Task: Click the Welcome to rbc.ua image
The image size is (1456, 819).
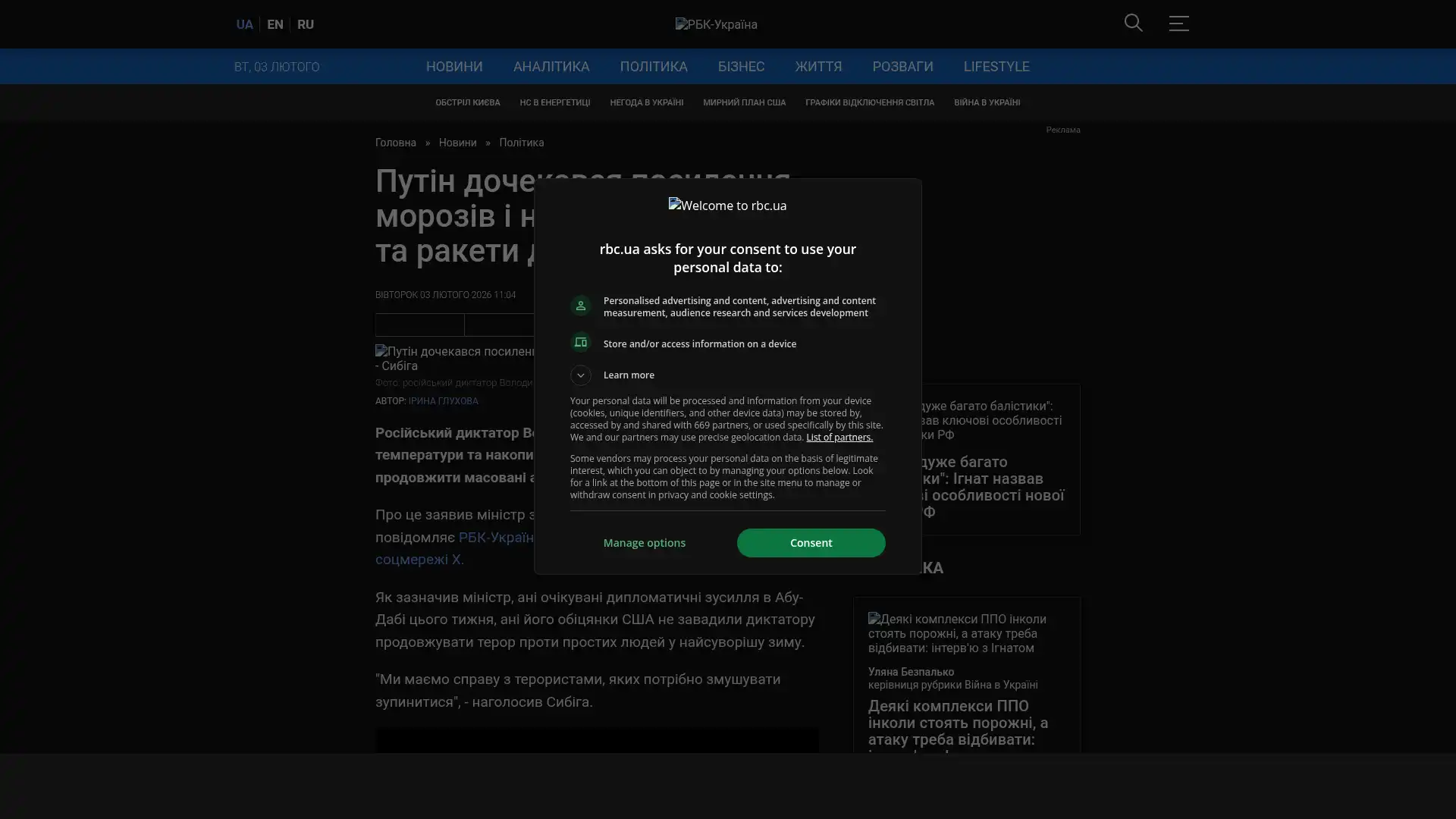Action: click(727, 206)
